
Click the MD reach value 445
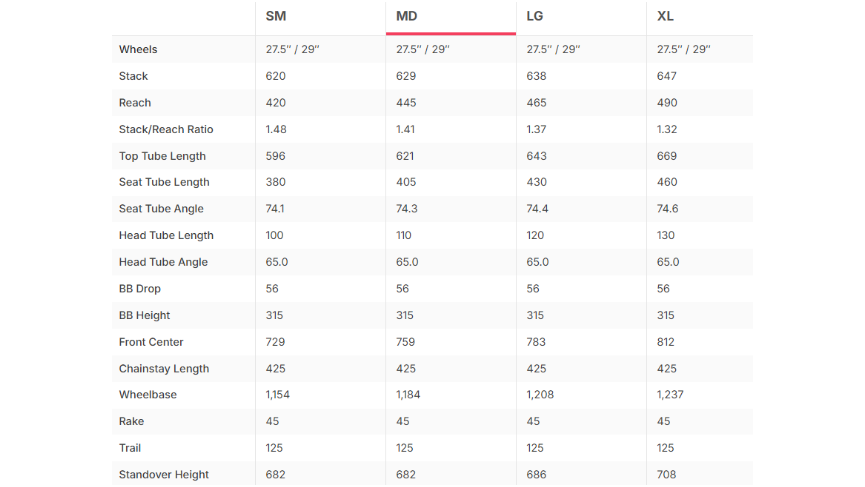pyautogui.click(x=406, y=103)
